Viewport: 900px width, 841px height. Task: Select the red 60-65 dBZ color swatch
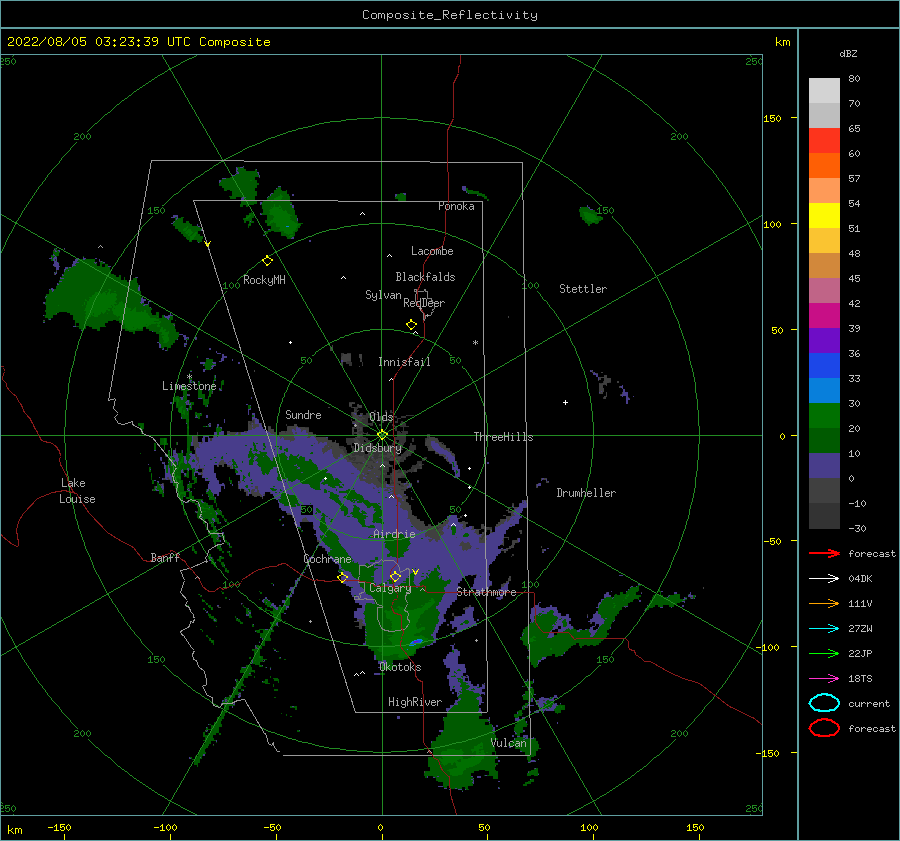pos(824,141)
